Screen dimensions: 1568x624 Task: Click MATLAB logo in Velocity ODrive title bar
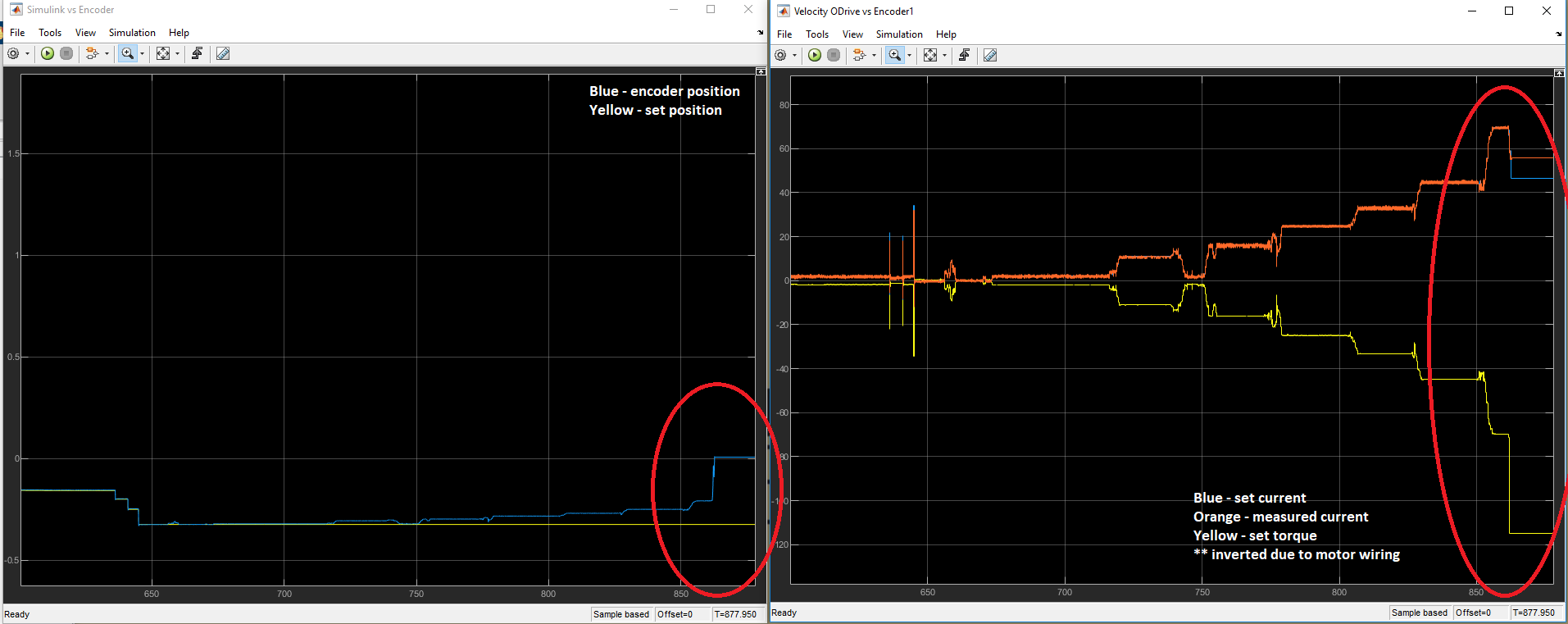coord(784,11)
